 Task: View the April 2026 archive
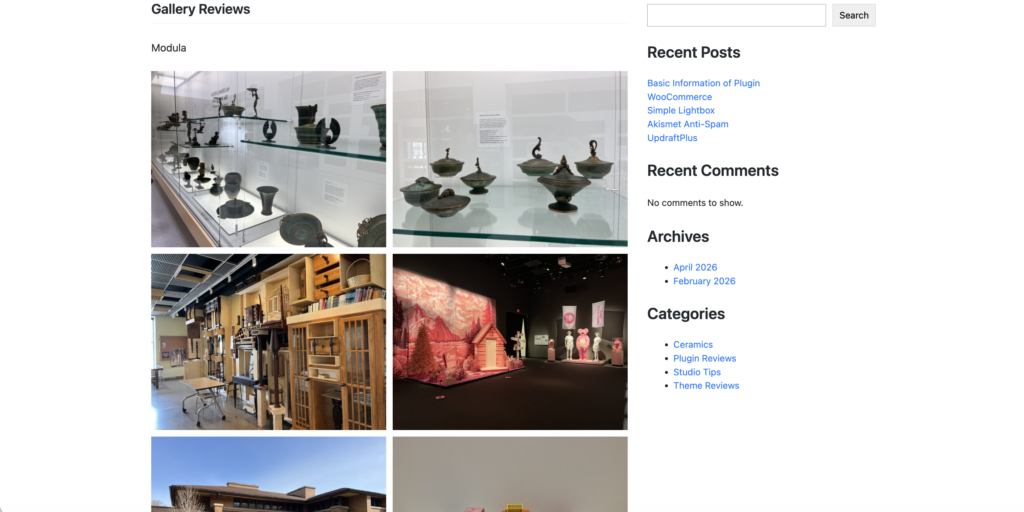(695, 267)
